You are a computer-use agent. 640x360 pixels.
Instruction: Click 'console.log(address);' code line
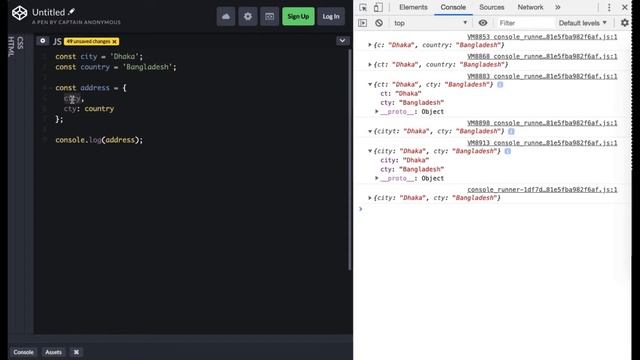coord(99,140)
